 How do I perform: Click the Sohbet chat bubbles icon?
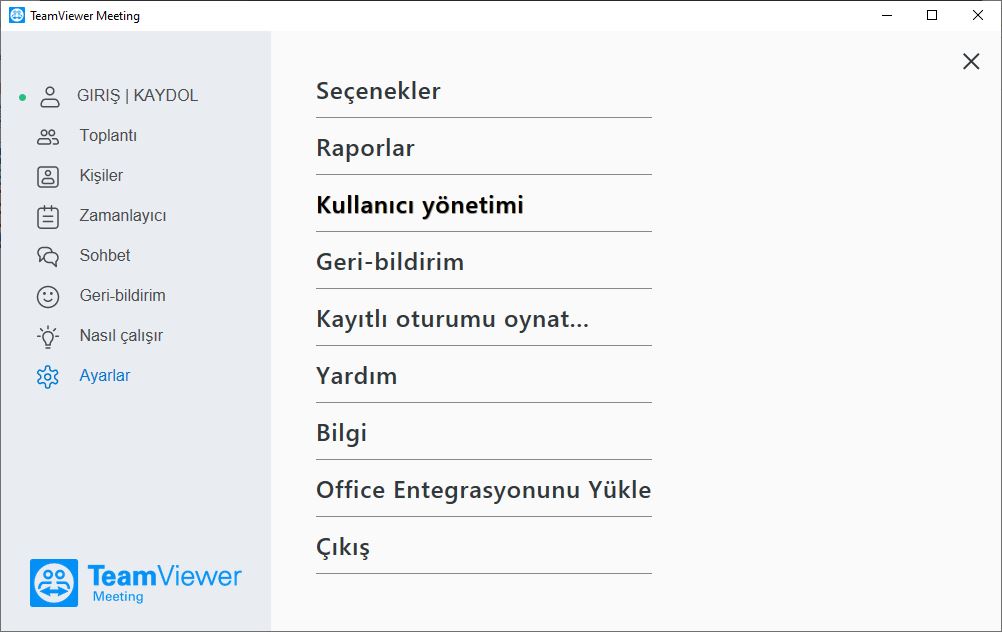pos(48,256)
